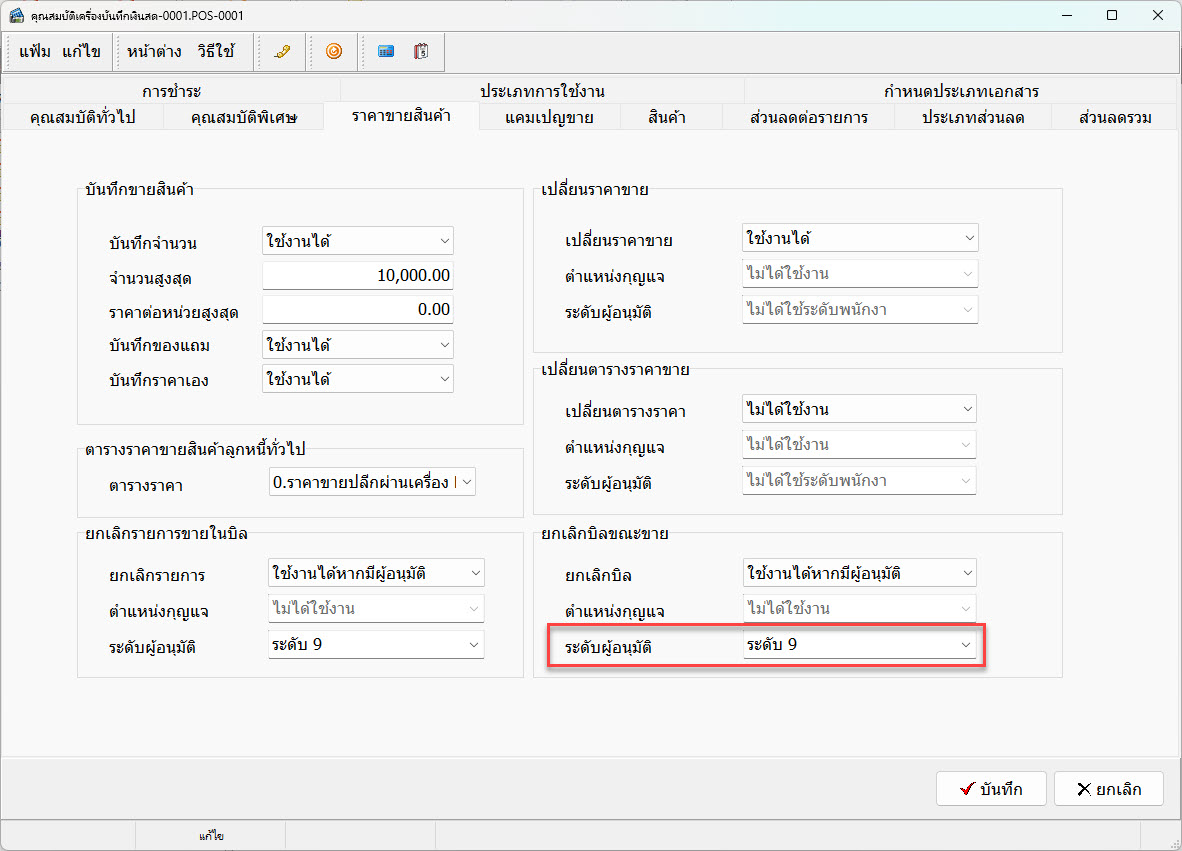Expand the บันทึกจำนวน dropdown
1182x851 pixels.
pos(357,241)
